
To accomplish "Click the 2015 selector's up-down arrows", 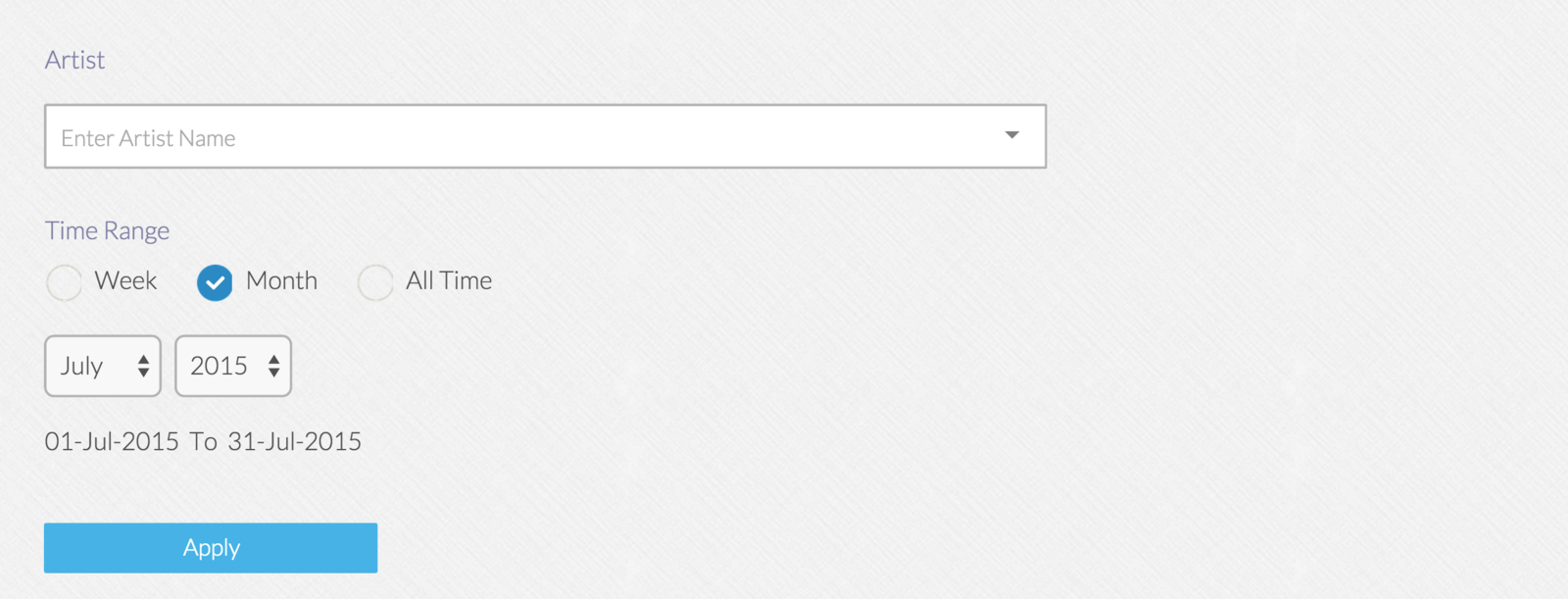I will [x=274, y=366].
